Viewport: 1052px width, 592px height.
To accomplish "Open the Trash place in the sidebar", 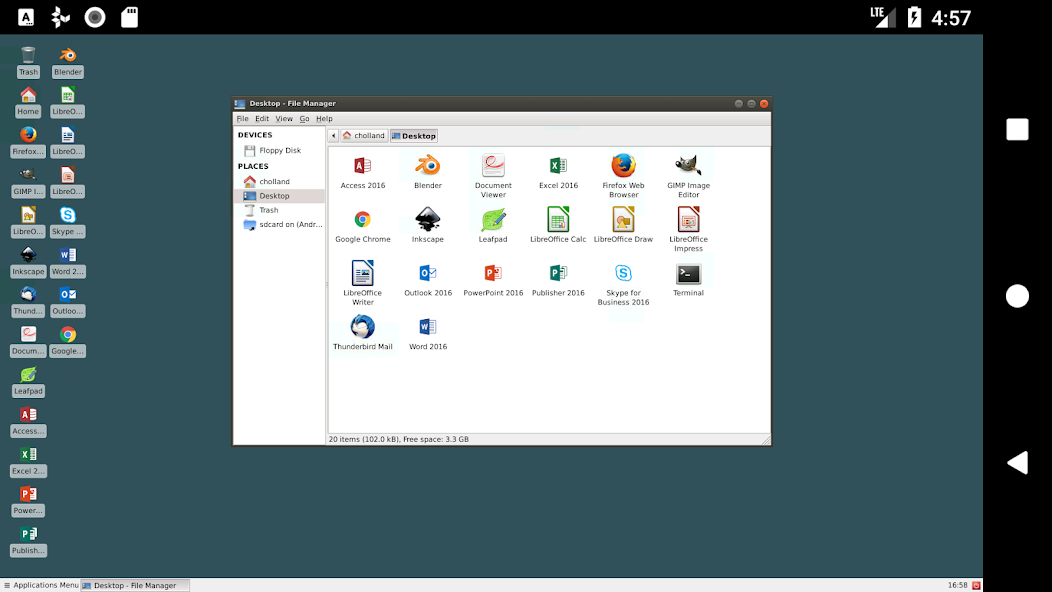I will (x=268, y=210).
